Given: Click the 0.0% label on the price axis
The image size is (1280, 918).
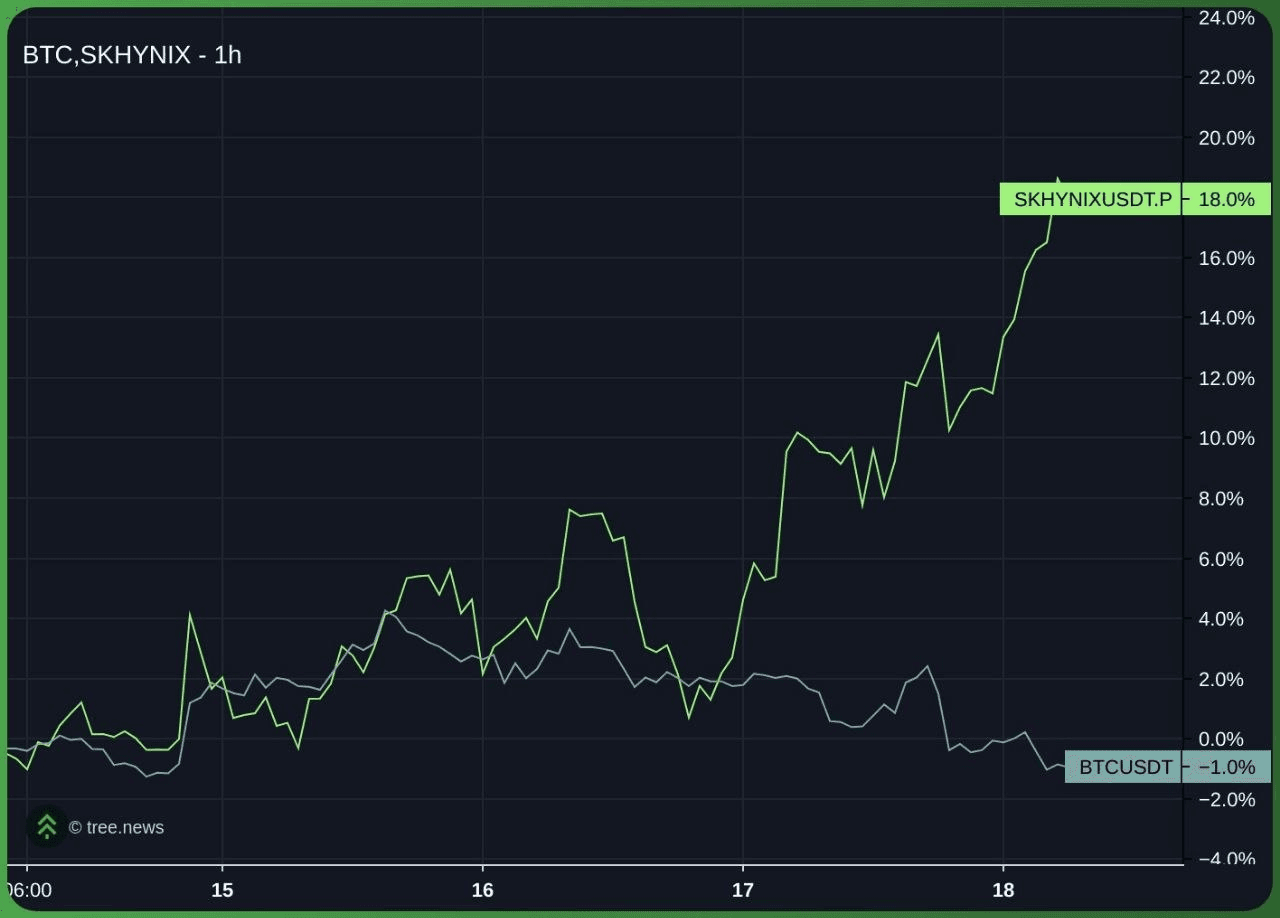Looking at the screenshot, I should tap(1221, 739).
